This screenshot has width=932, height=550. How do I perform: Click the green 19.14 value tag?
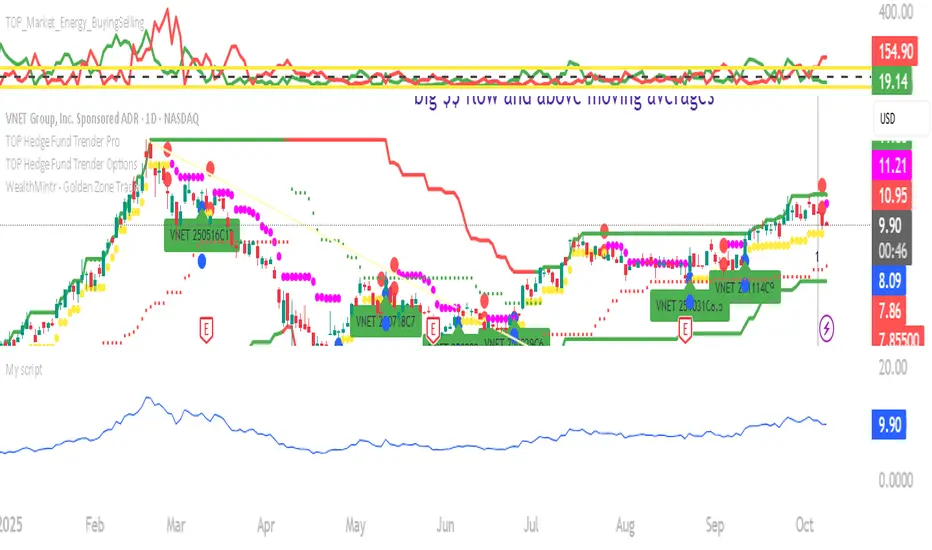[x=892, y=81]
